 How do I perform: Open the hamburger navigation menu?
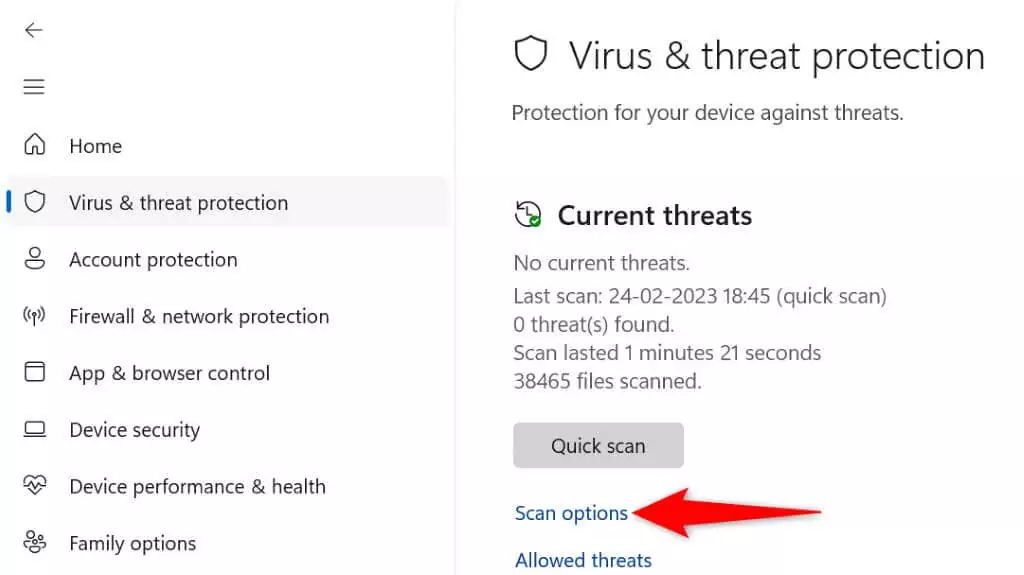point(34,86)
